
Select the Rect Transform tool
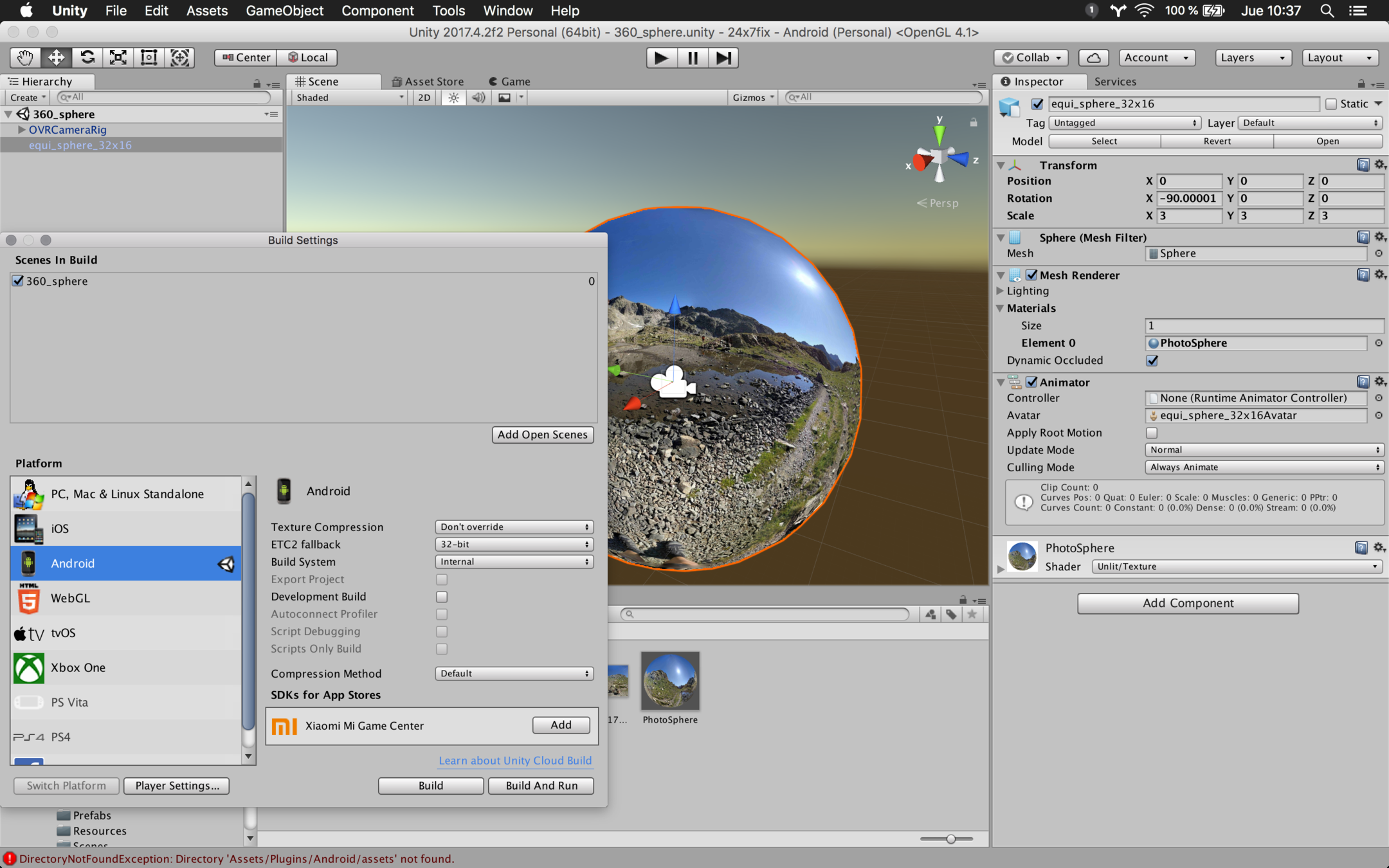click(x=149, y=57)
